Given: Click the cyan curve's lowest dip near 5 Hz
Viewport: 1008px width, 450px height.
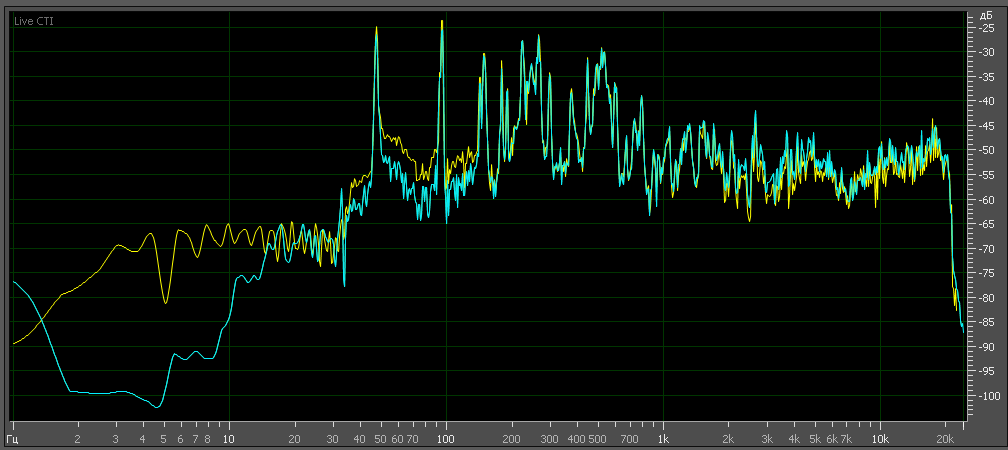Looking at the screenshot, I should pos(157,406).
